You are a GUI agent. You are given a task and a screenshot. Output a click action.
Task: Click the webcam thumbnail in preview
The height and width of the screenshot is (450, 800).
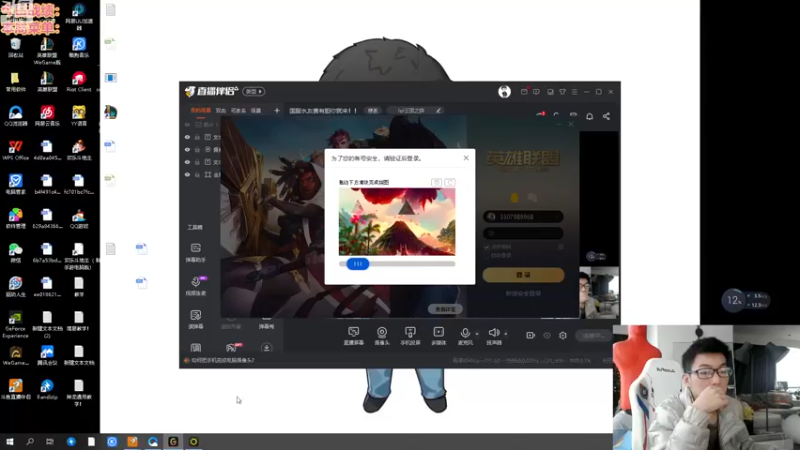(599, 292)
